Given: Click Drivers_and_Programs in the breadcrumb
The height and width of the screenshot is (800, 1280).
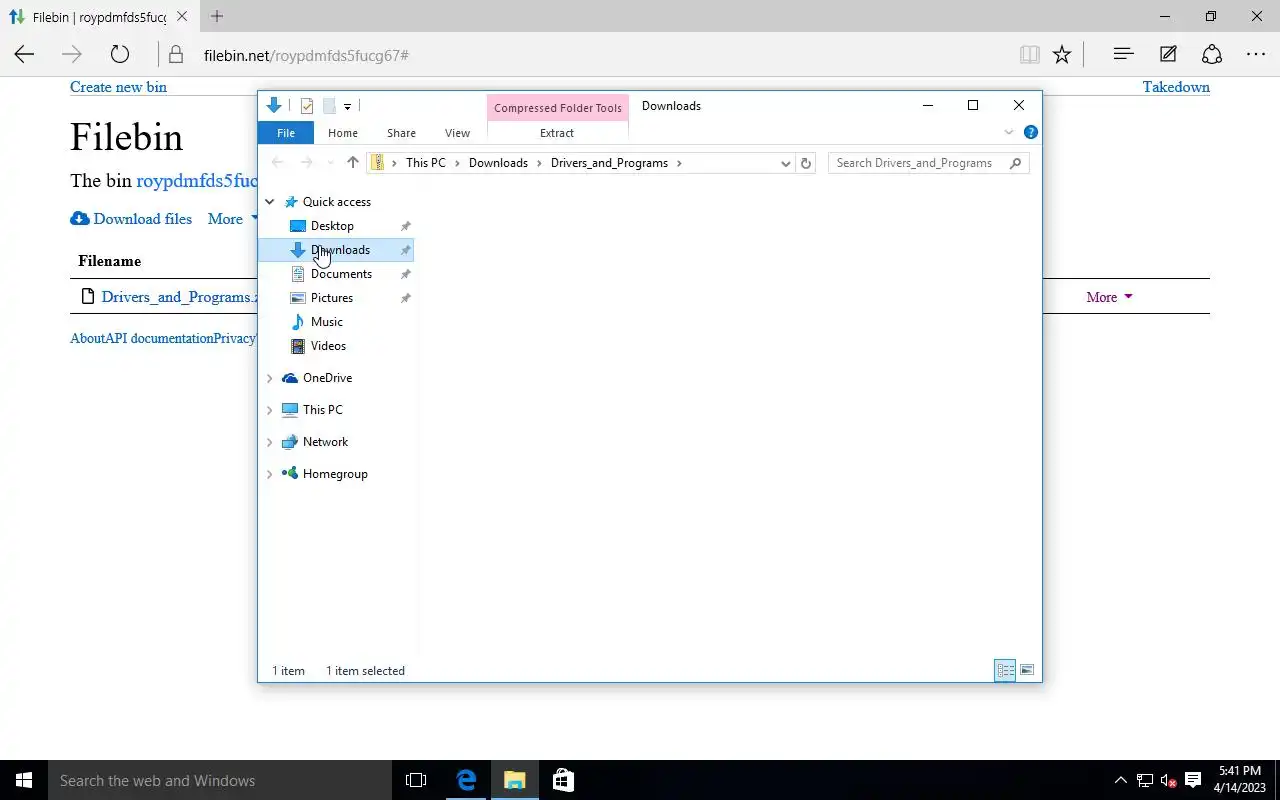Looking at the screenshot, I should (x=609, y=163).
